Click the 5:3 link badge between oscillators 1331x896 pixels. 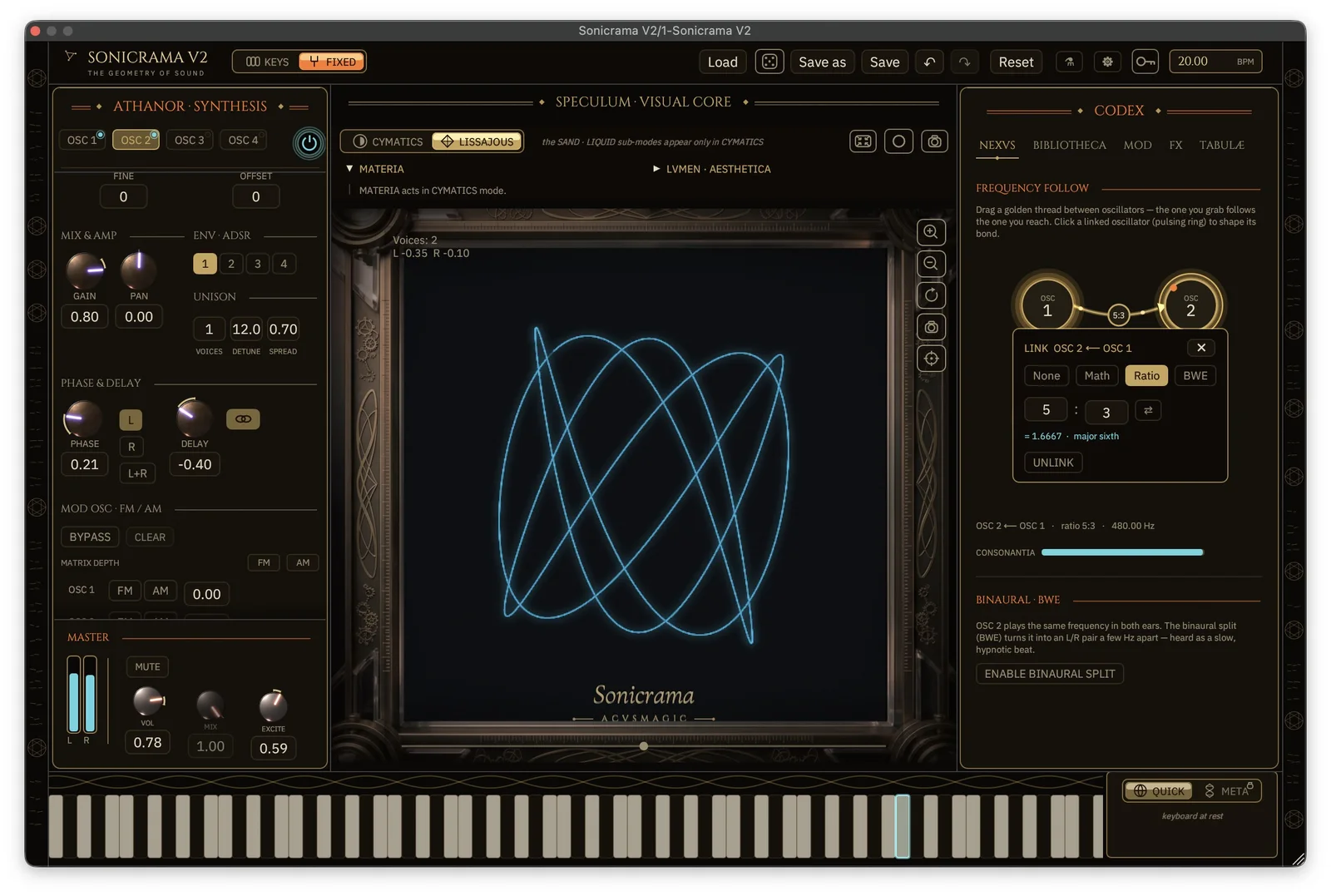coord(1119,314)
